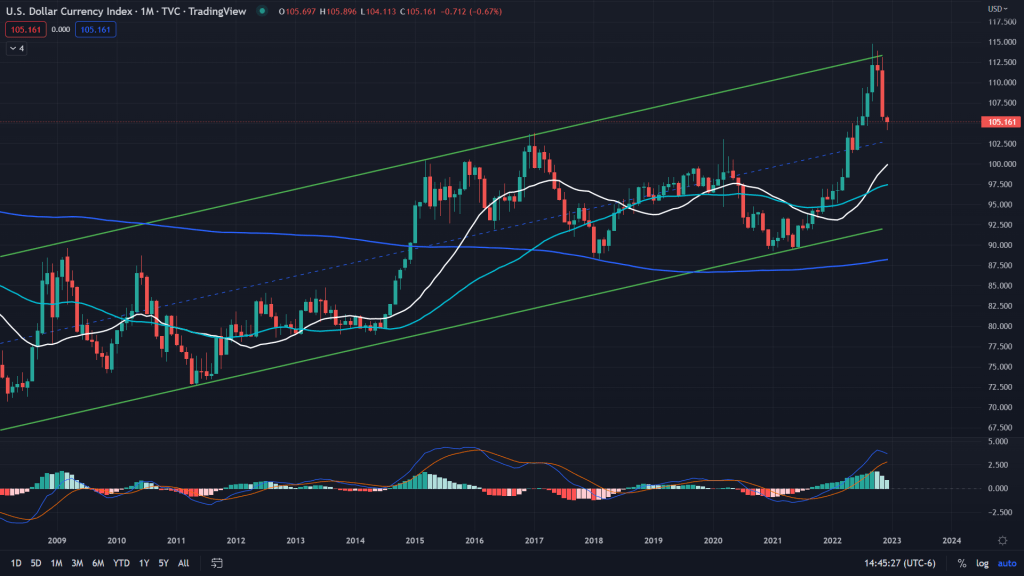Screen dimensions: 1024x576
Task: Expand the collapsed indicators legend
Action: [17, 48]
